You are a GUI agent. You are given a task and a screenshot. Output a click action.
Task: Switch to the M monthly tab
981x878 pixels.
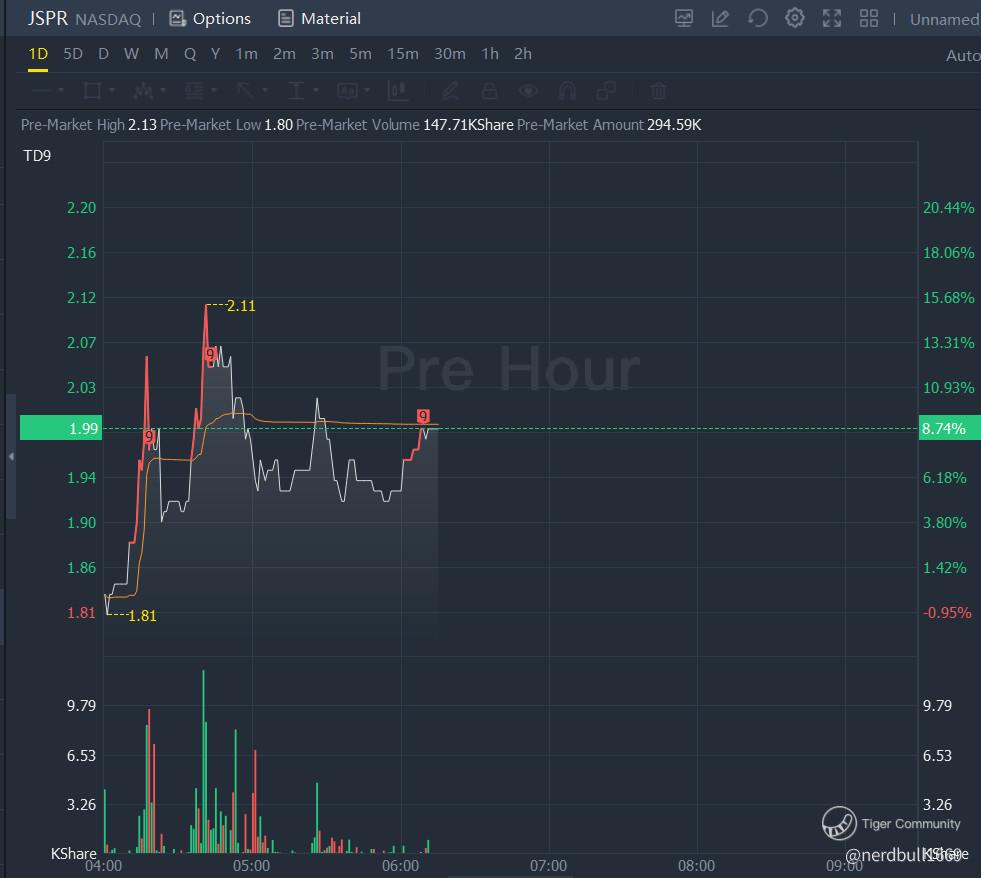(161, 54)
